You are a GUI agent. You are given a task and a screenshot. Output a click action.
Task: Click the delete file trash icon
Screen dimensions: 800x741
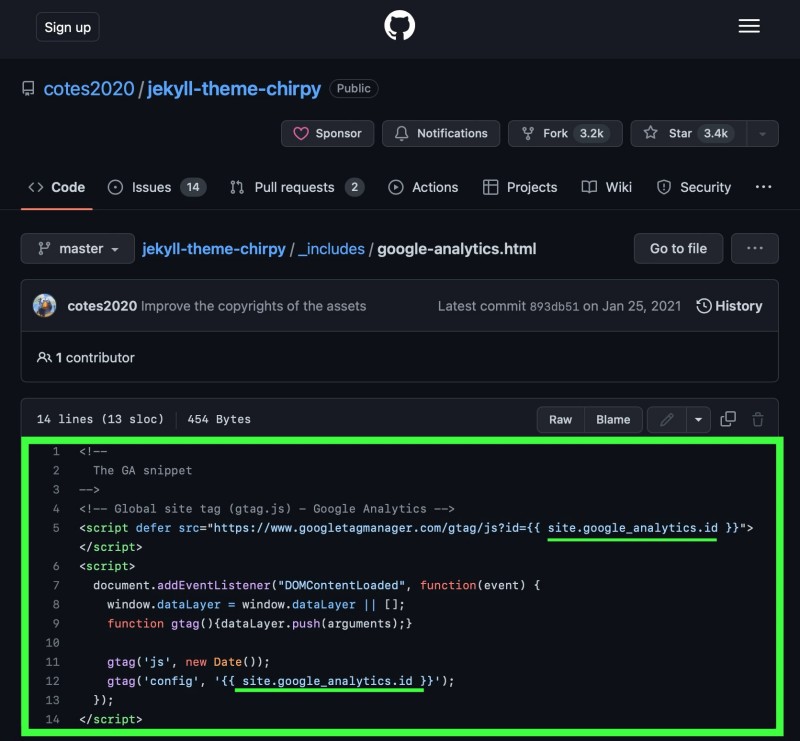click(x=758, y=419)
